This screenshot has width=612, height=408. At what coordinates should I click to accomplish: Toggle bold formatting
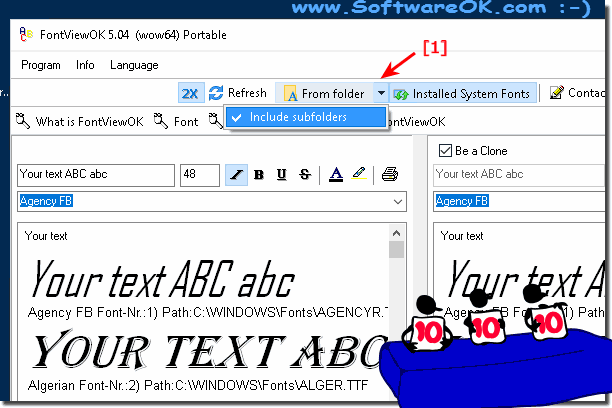(x=258, y=175)
